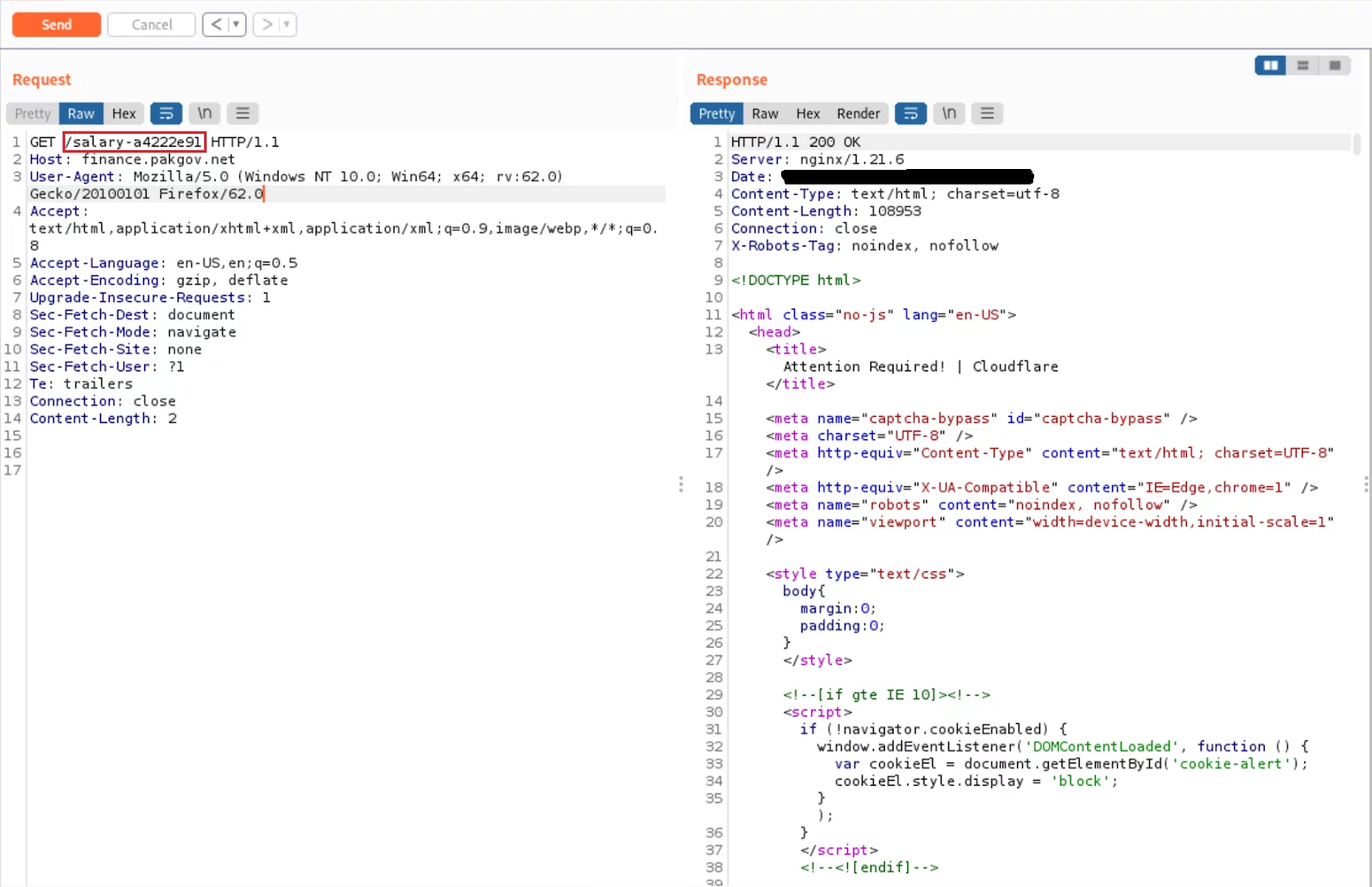Click the meta robots noindex line

coord(982,504)
